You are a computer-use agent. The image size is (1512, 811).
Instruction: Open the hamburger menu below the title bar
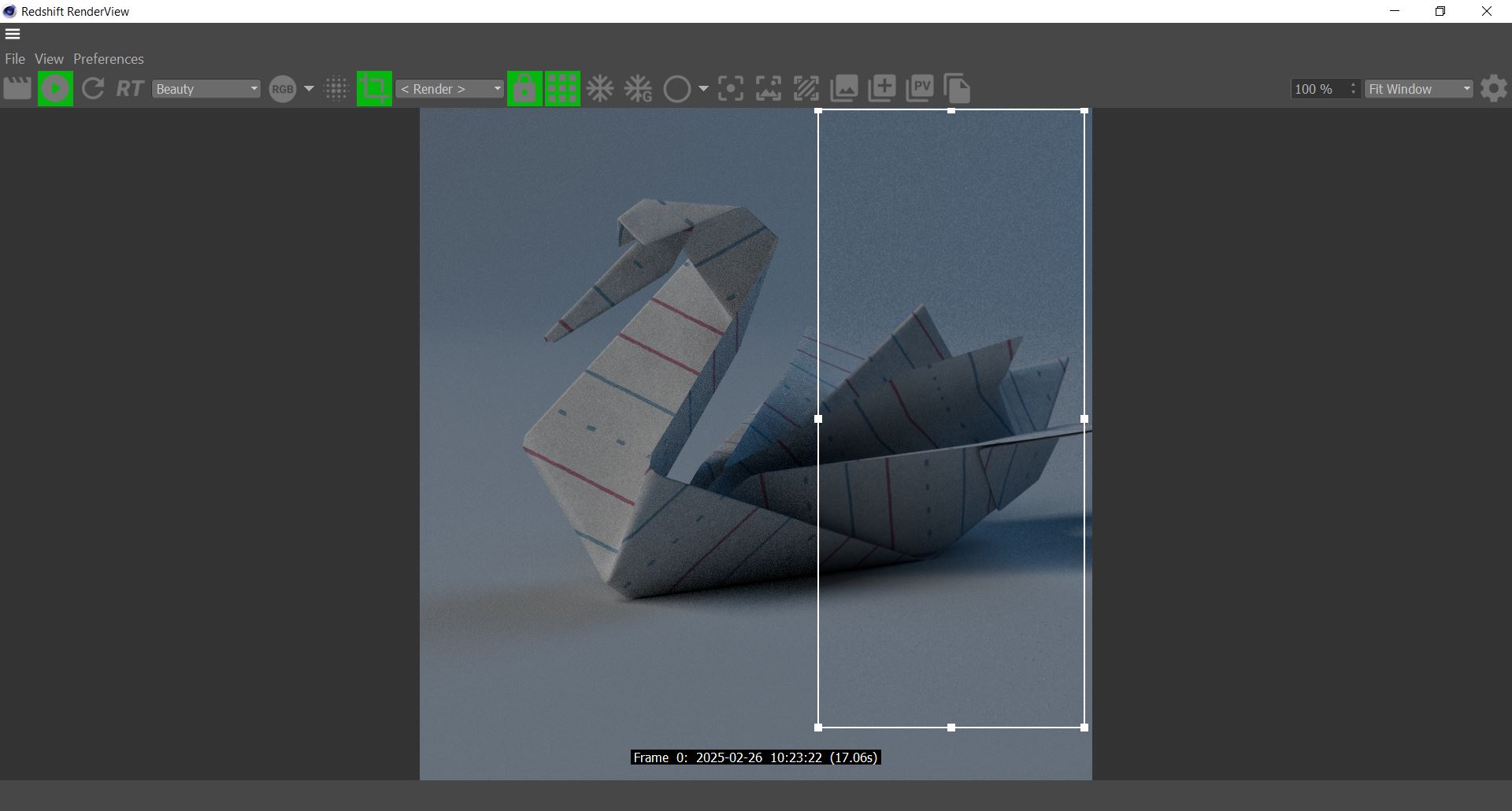(13, 34)
